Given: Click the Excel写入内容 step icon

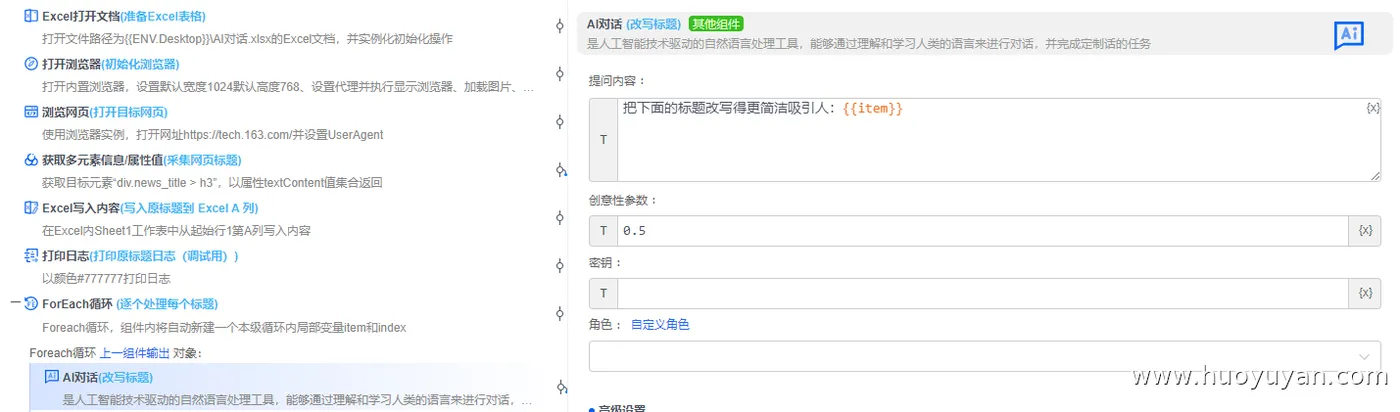Looking at the screenshot, I should click(x=31, y=208).
